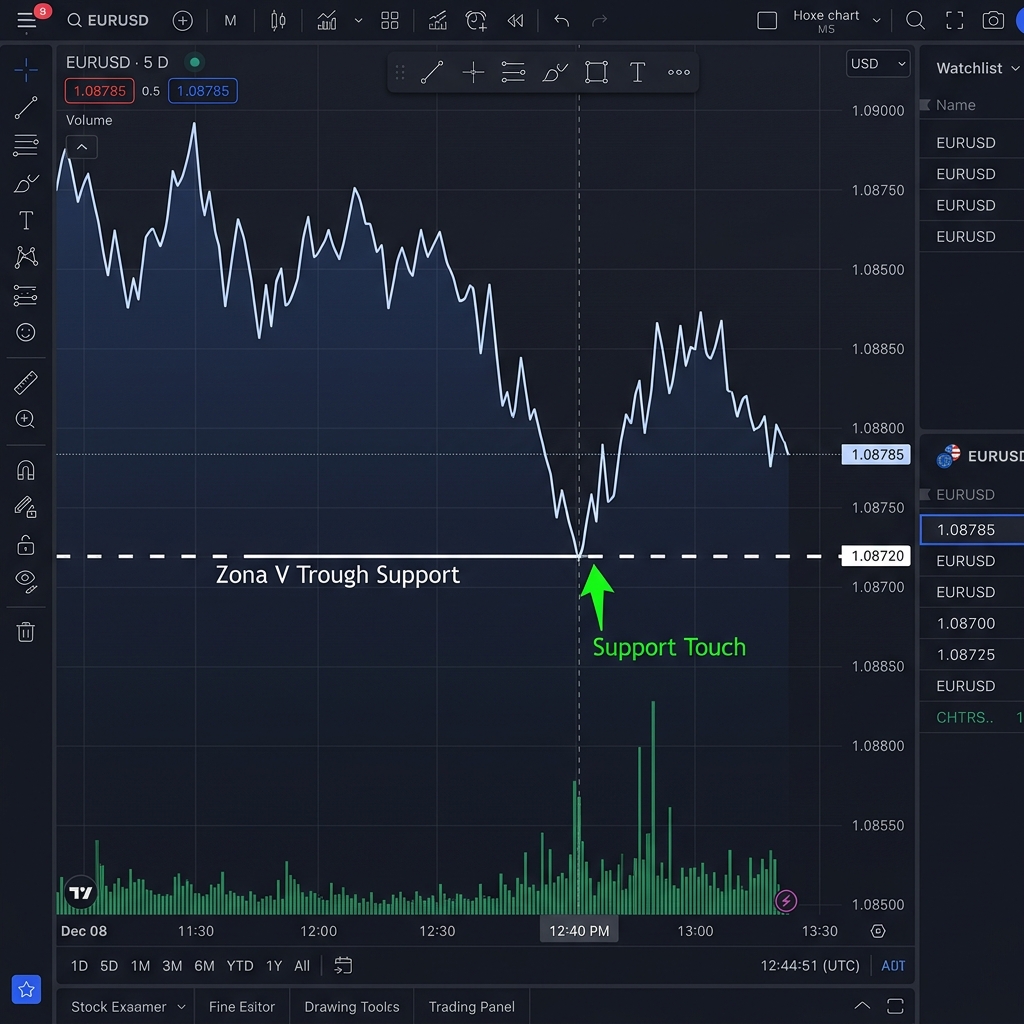1024x1024 pixels.
Task: Redo the last chart action
Action: (x=600, y=21)
